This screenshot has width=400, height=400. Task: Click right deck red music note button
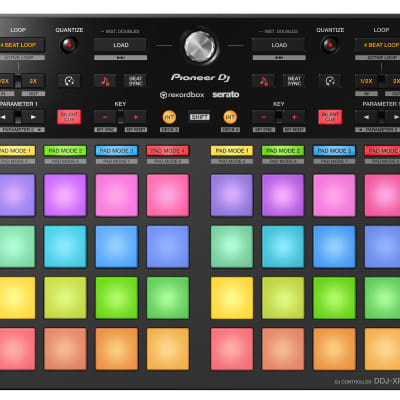(263, 81)
